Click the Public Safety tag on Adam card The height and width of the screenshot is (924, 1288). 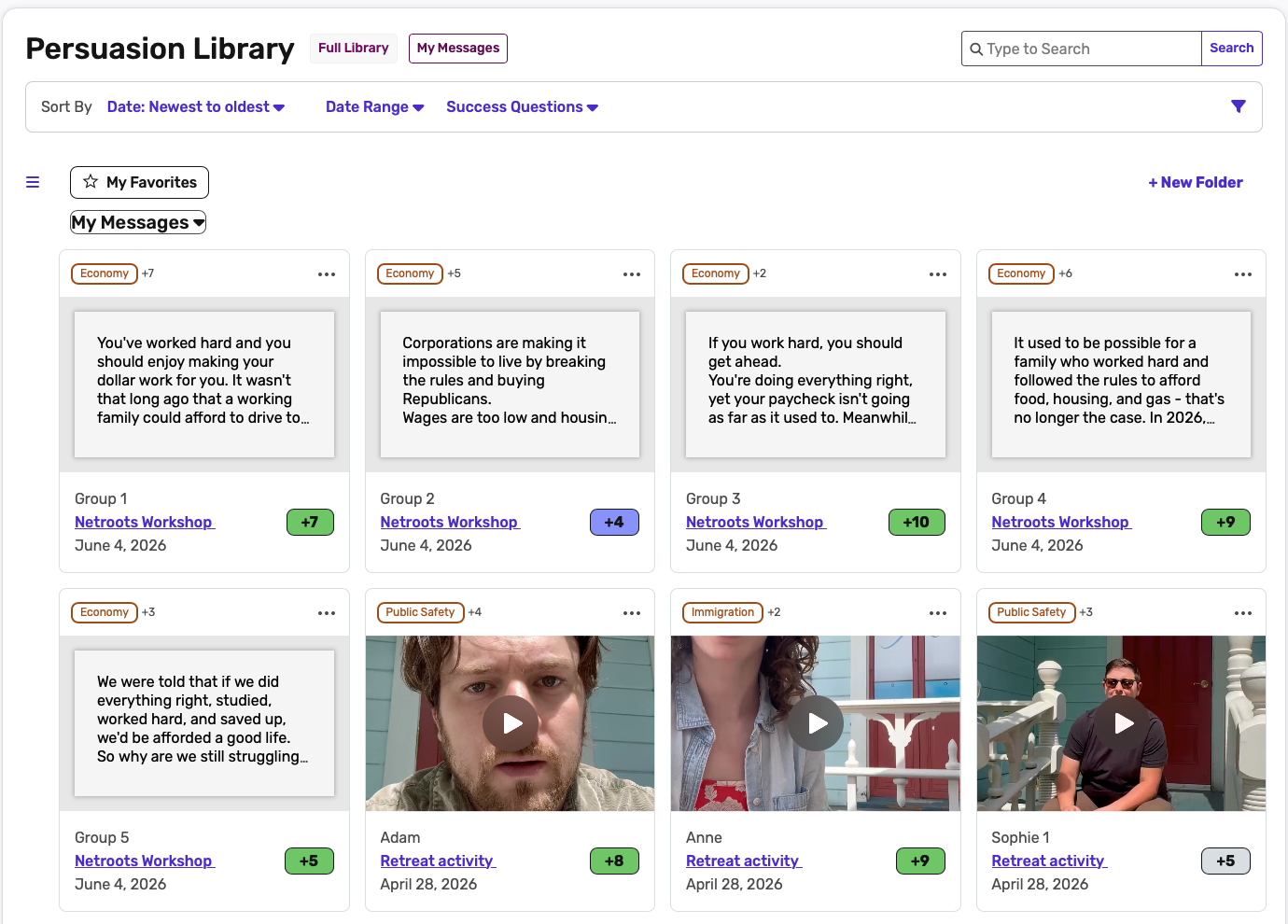coord(420,612)
